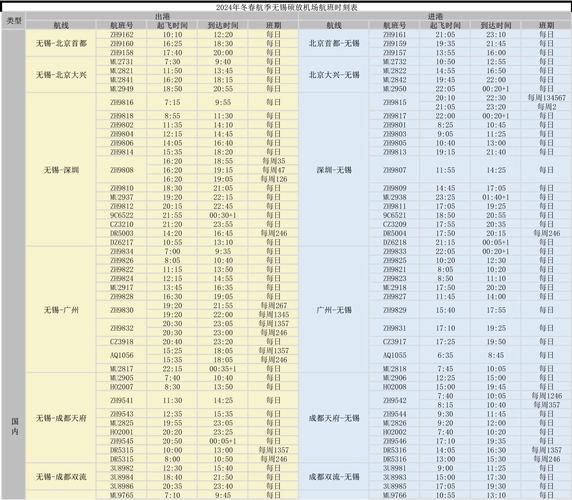
Task: Click flight number 3U8981
Action: pyautogui.click(x=394, y=468)
